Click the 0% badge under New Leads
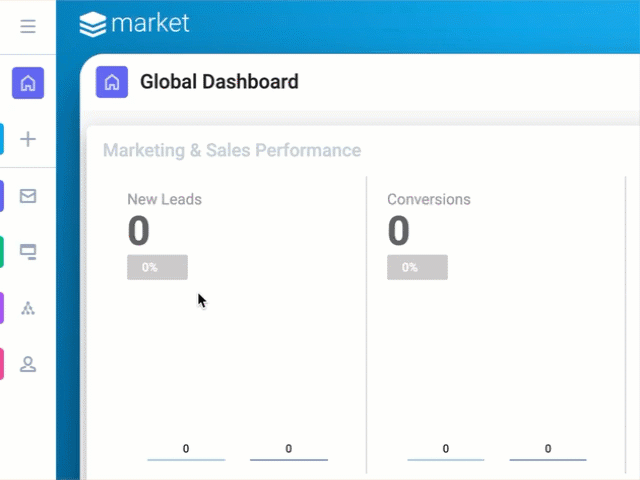 157,268
